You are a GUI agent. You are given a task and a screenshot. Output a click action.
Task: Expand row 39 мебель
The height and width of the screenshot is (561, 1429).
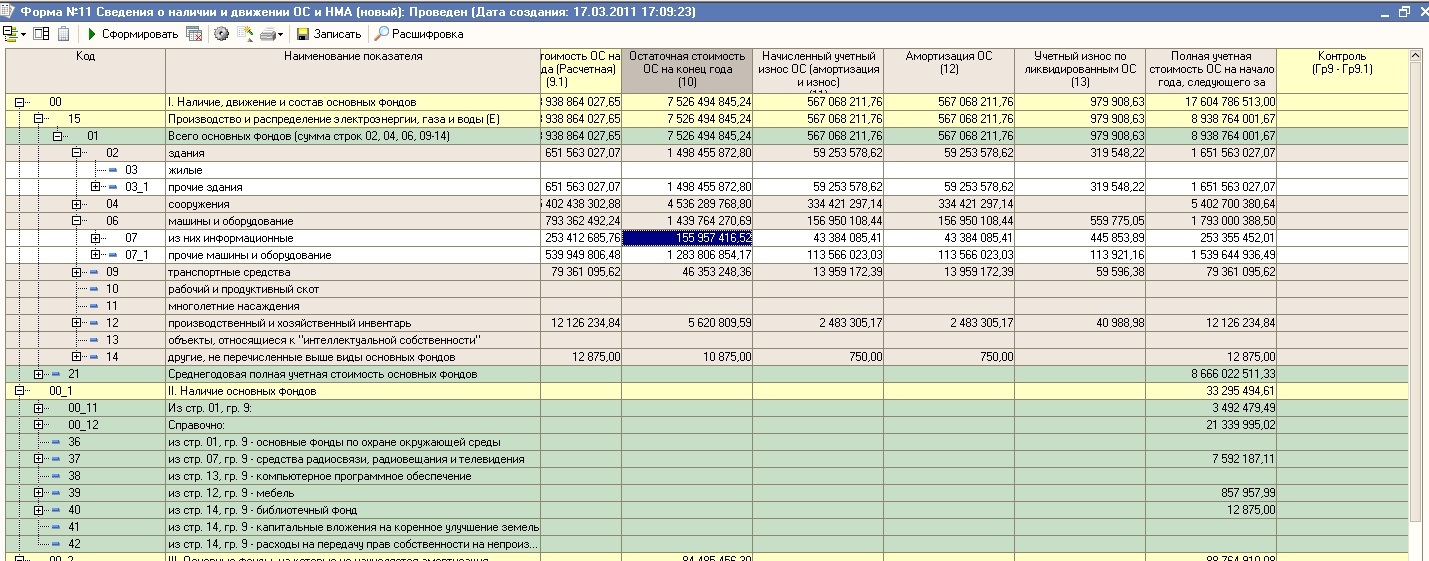[x=38, y=493]
